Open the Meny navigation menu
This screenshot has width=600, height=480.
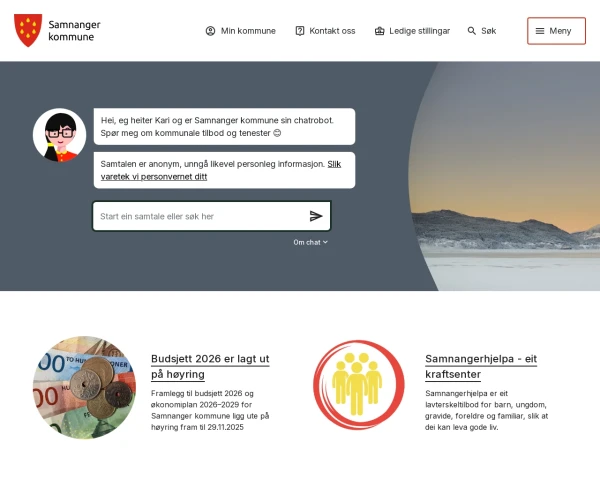tap(556, 31)
